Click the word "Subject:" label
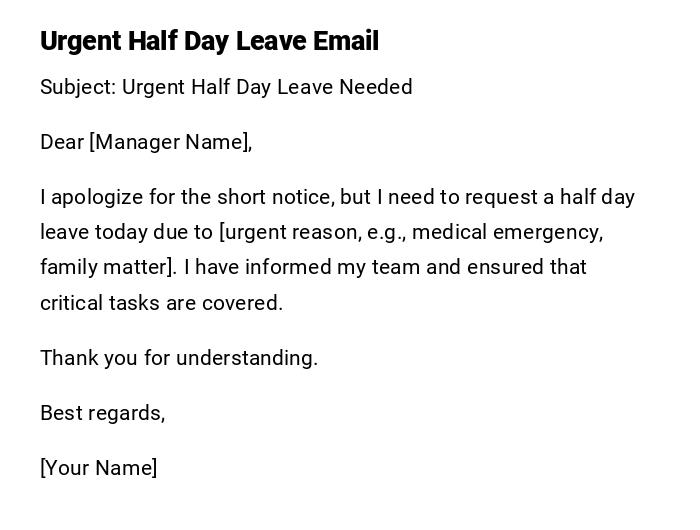 click(x=78, y=87)
